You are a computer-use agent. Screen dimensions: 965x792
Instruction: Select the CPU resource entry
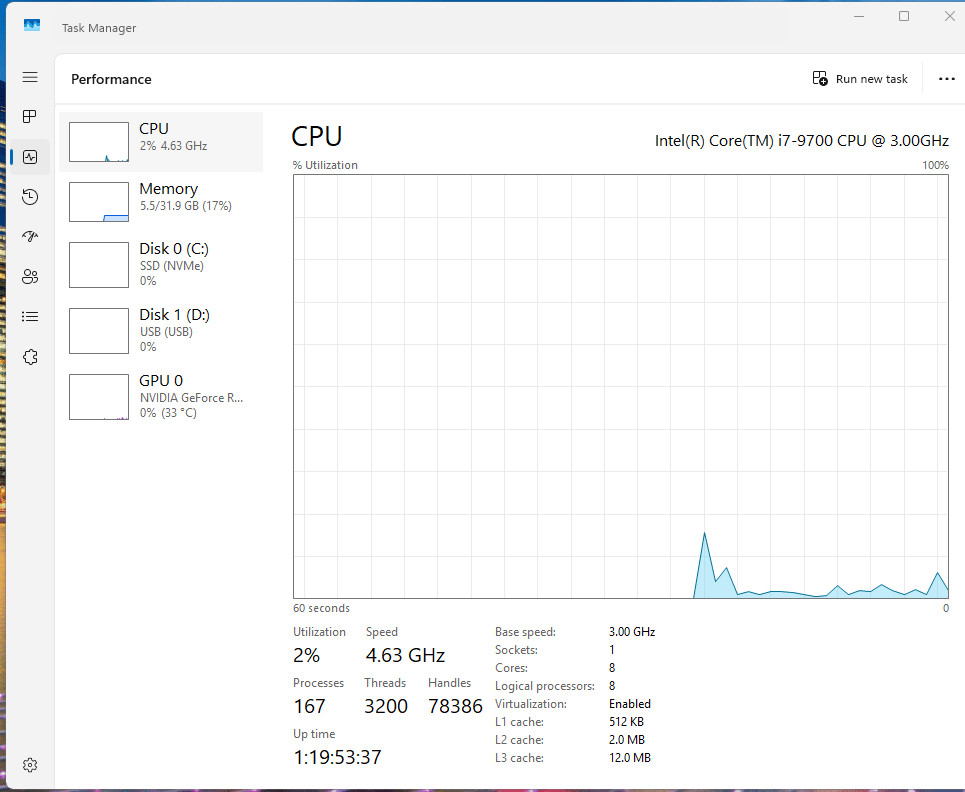coord(161,142)
